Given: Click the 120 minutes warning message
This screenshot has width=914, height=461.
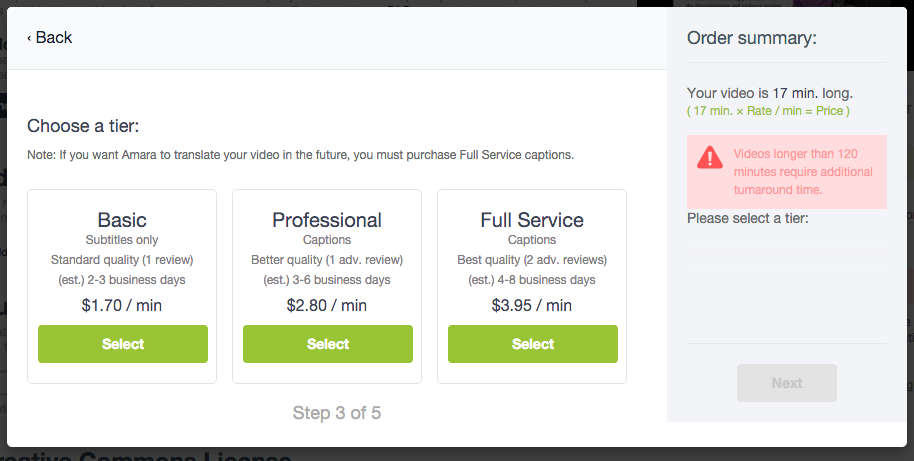Looking at the screenshot, I should [x=803, y=172].
